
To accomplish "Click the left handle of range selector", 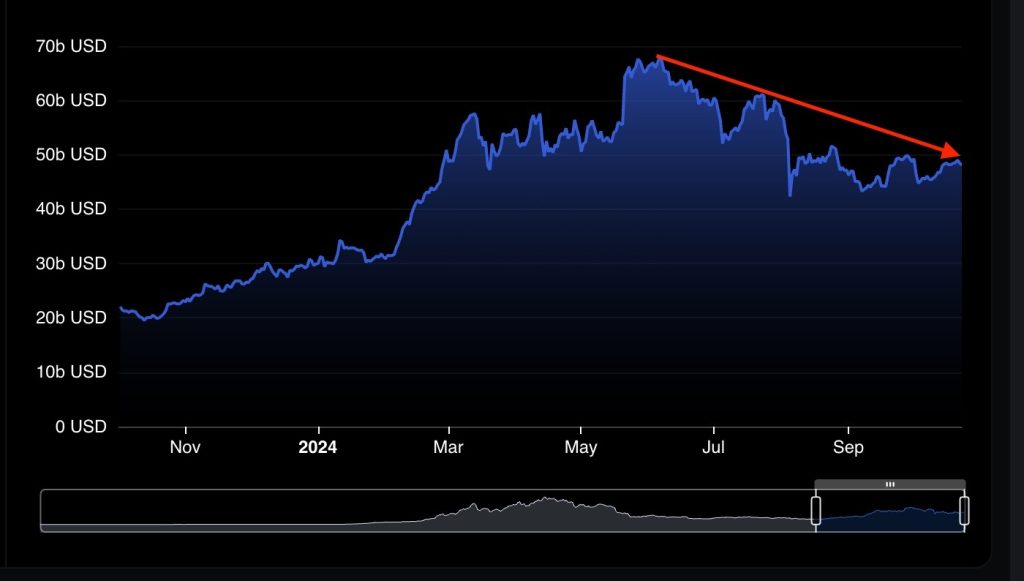I will click(816, 510).
